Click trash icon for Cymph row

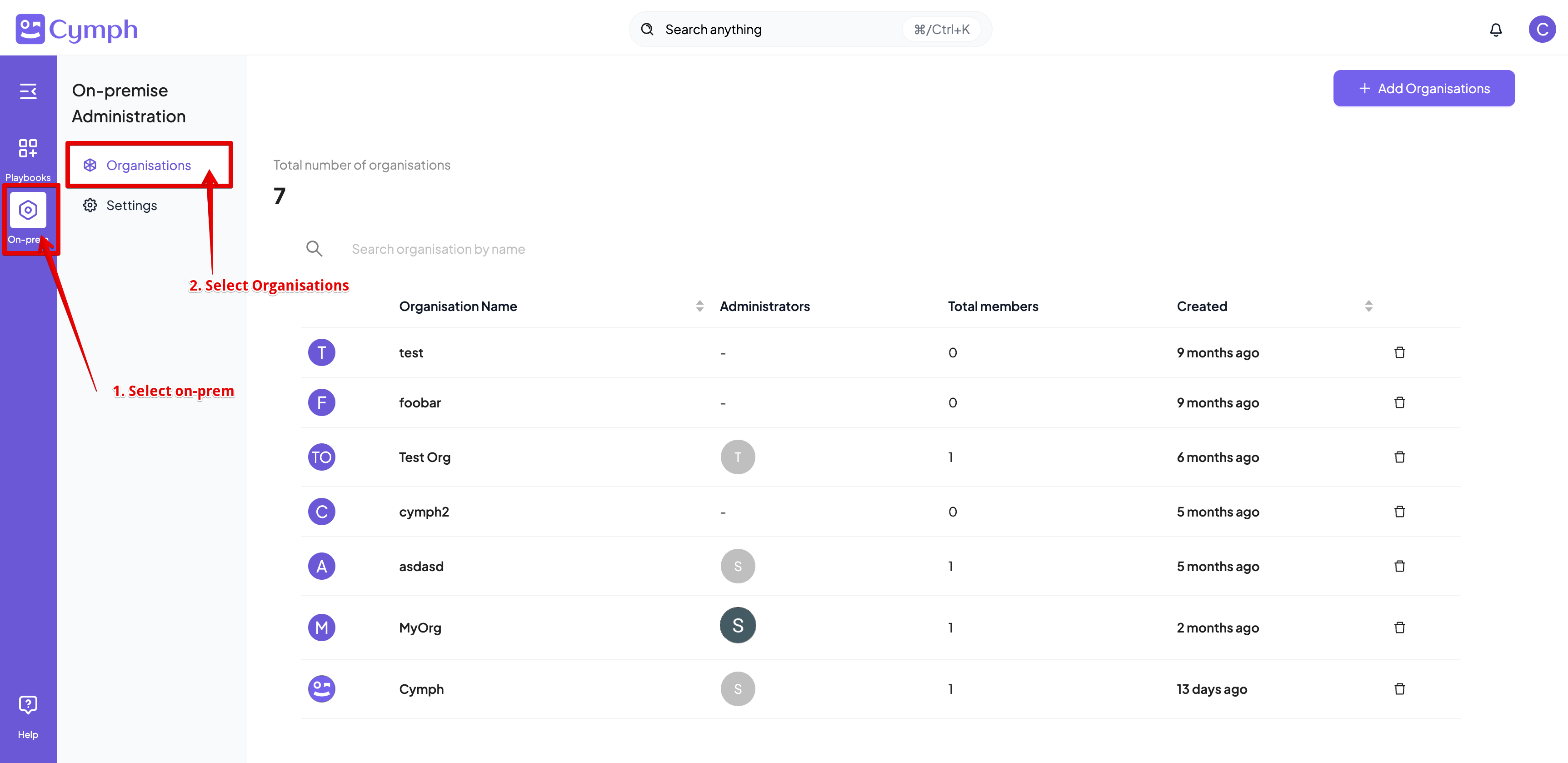click(1399, 689)
